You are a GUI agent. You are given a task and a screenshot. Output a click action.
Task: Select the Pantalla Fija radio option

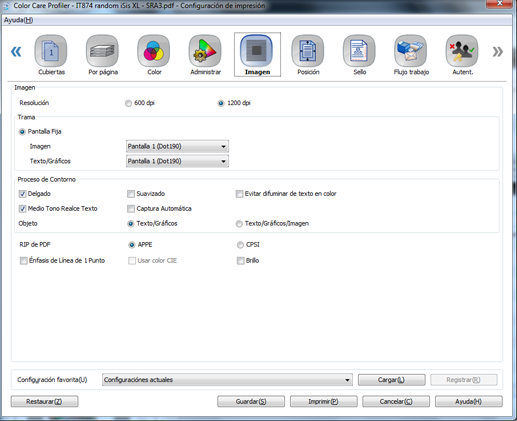pyautogui.click(x=22, y=132)
